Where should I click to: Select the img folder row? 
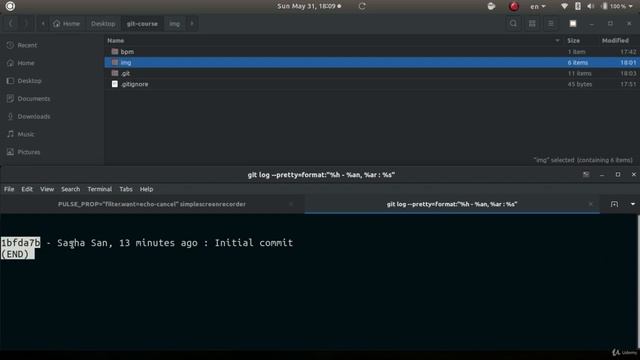tap(371, 62)
